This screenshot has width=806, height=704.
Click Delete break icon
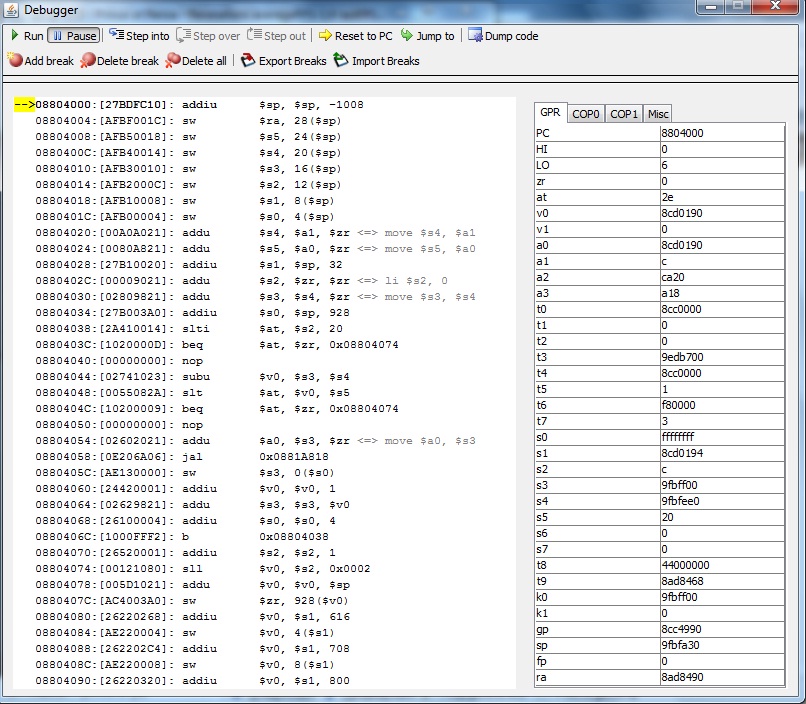88,61
